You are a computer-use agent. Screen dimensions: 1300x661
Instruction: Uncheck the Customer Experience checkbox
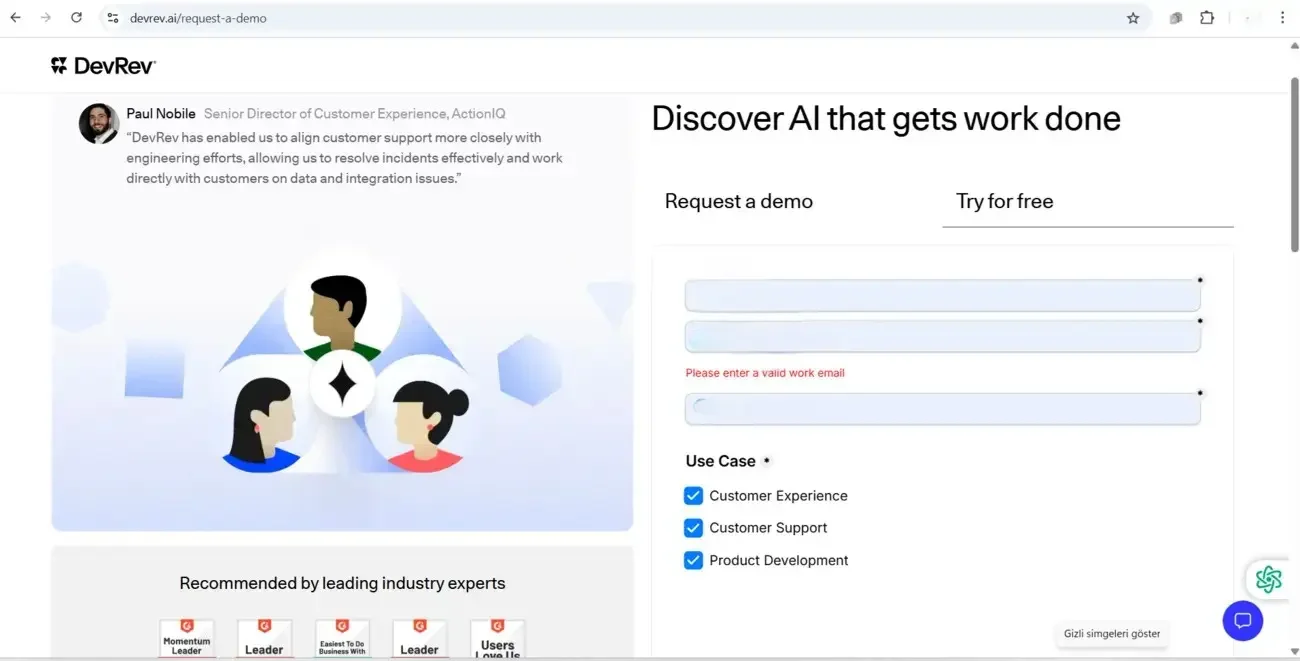[x=693, y=496]
